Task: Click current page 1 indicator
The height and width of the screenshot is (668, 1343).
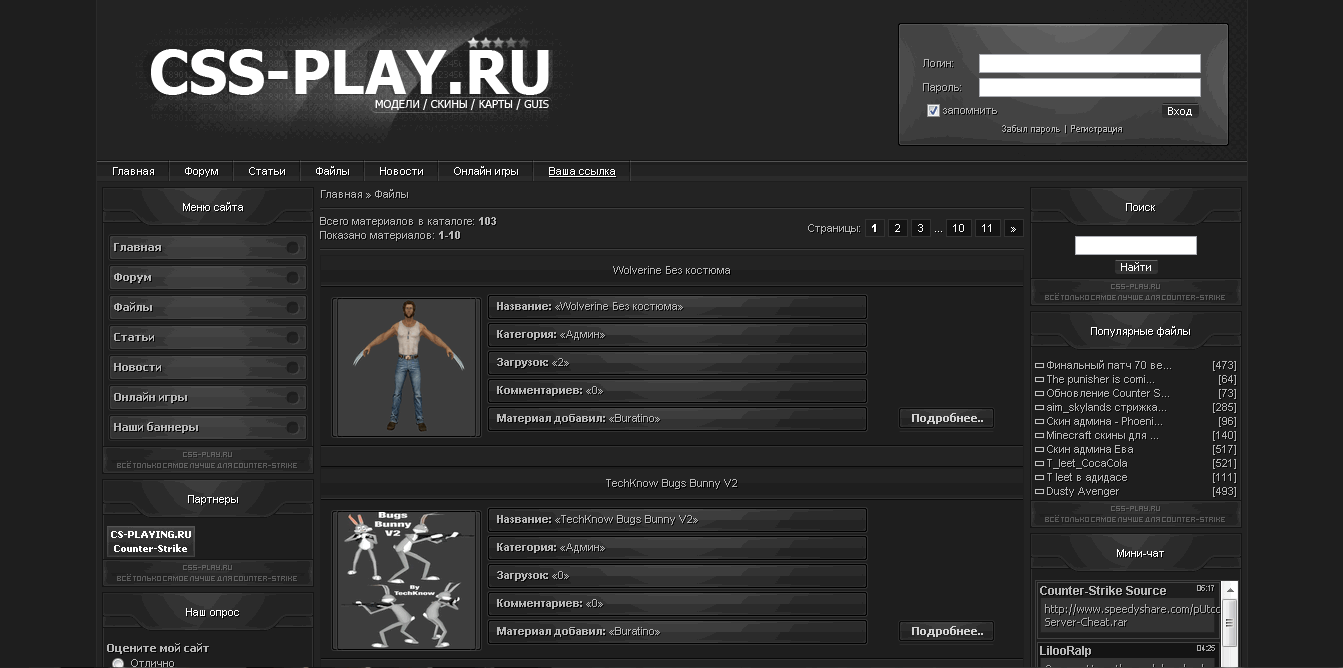Action: click(874, 228)
